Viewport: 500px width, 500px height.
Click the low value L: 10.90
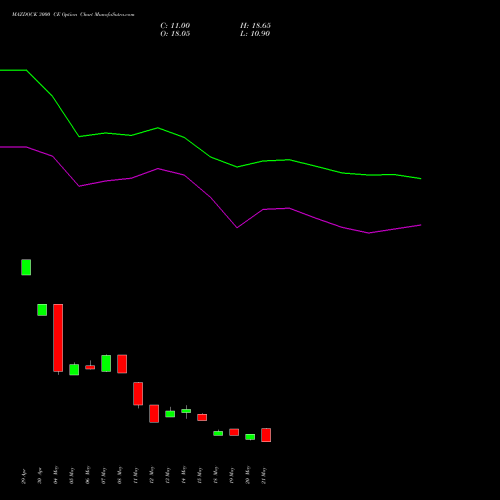point(255,34)
